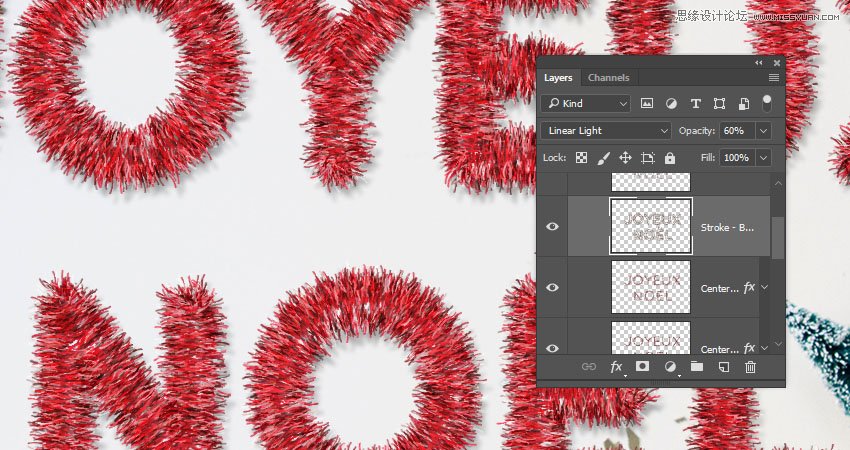Click the lock image pixels brush icon
Viewport: 850px width, 450px height.
point(603,158)
